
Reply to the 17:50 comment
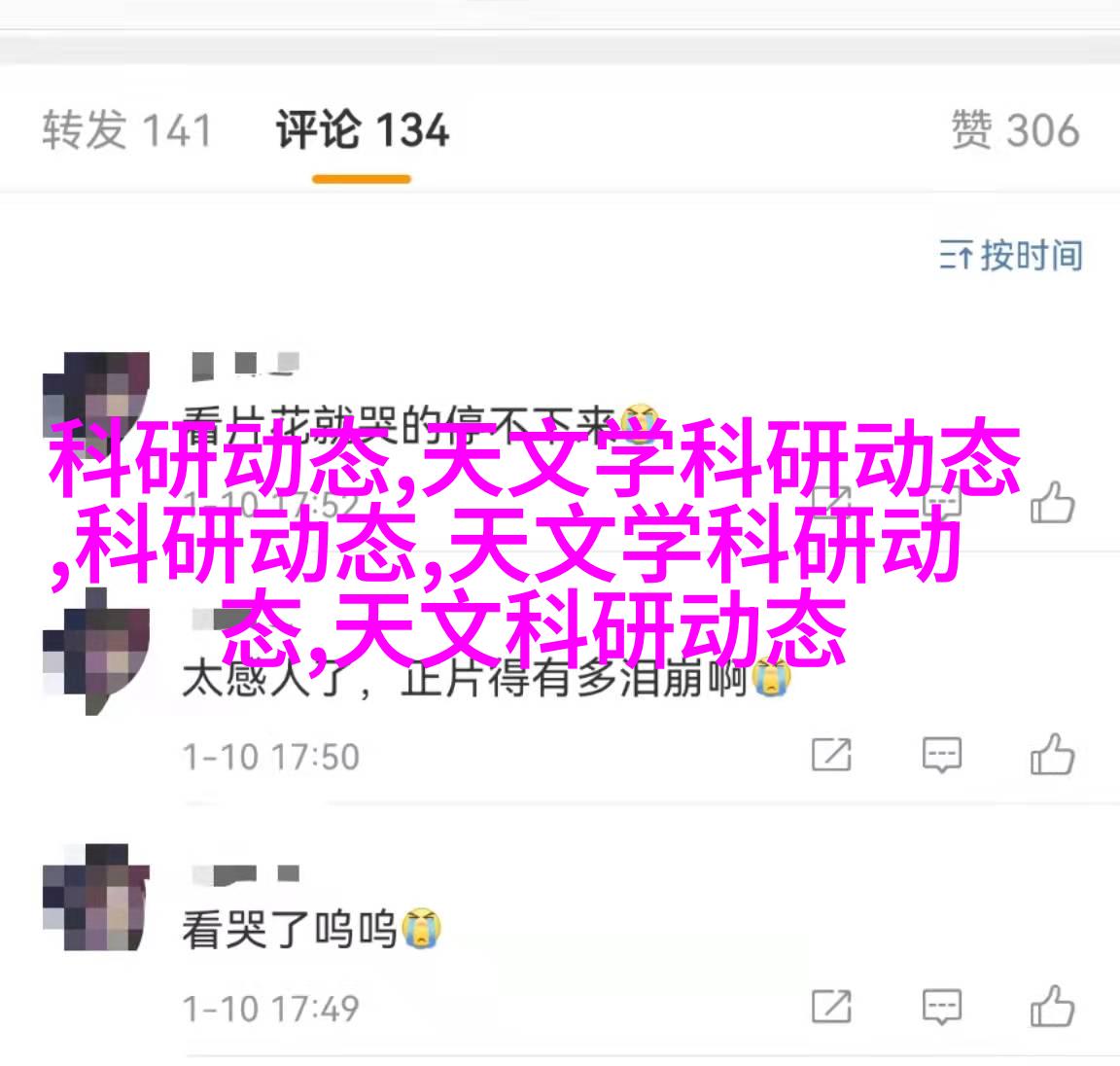(x=941, y=756)
